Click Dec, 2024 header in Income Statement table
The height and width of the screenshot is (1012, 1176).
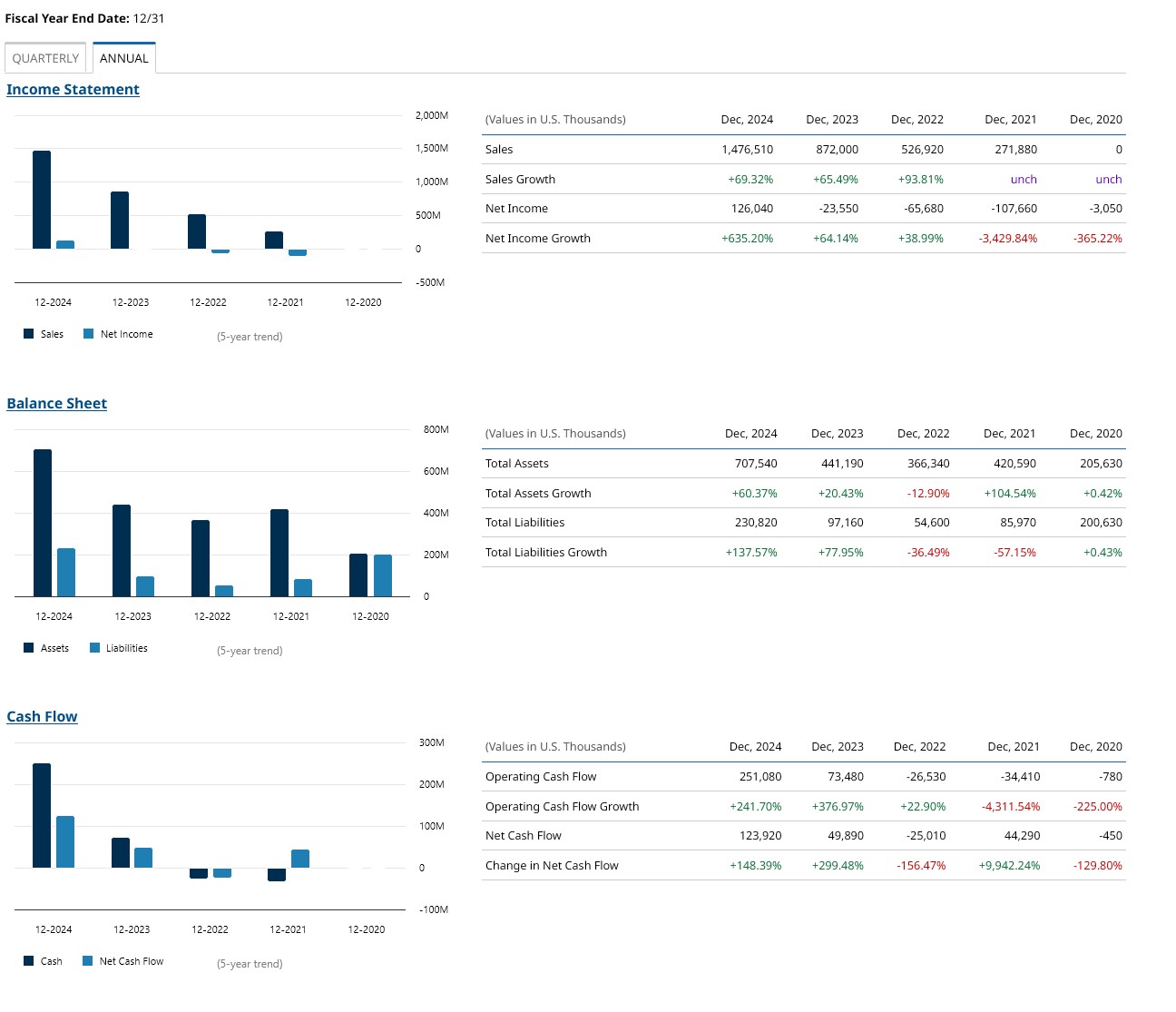(x=747, y=120)
